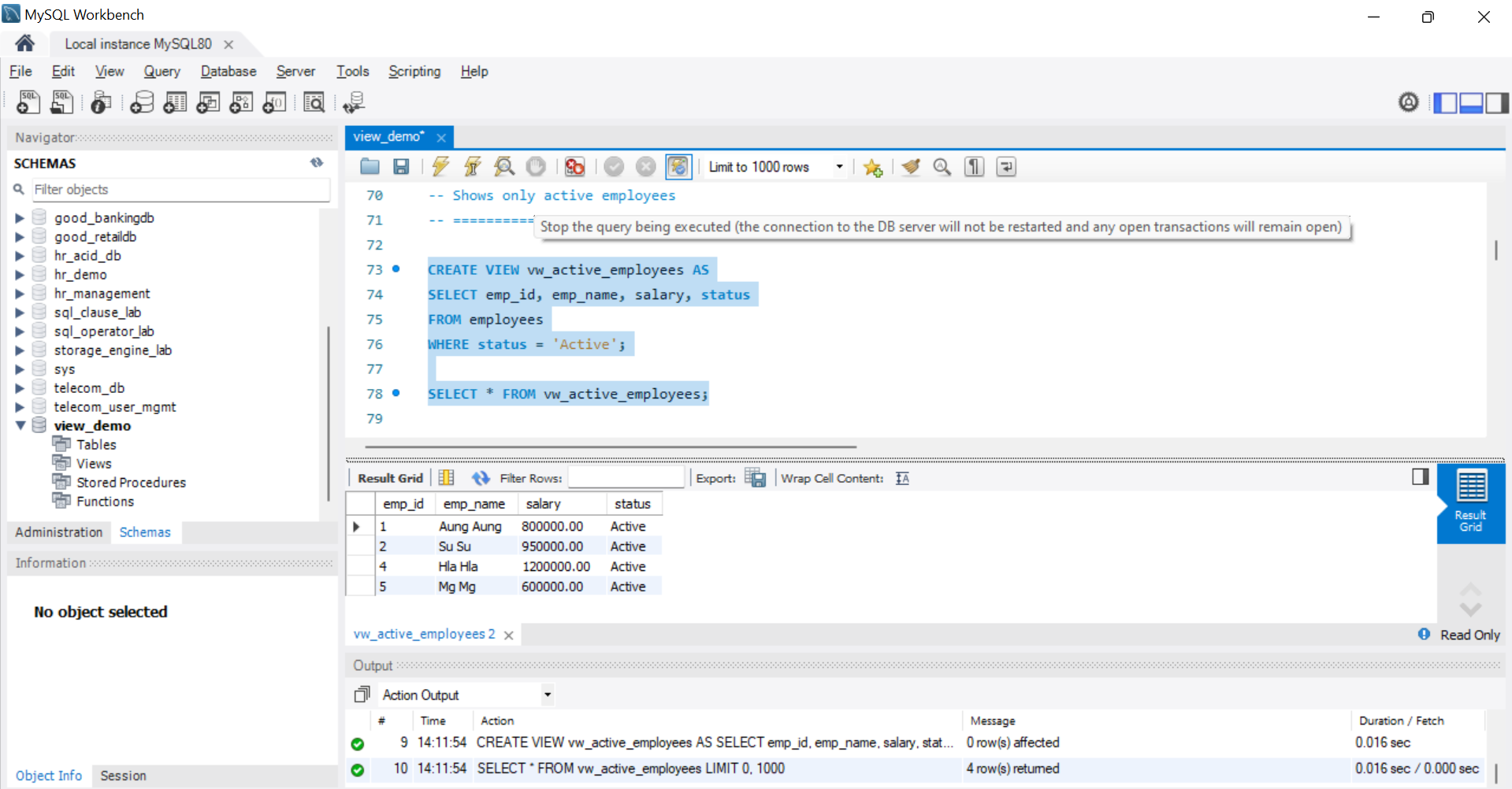
Task: Open script file folder icon in editor
Action: [x=370, y=166]
